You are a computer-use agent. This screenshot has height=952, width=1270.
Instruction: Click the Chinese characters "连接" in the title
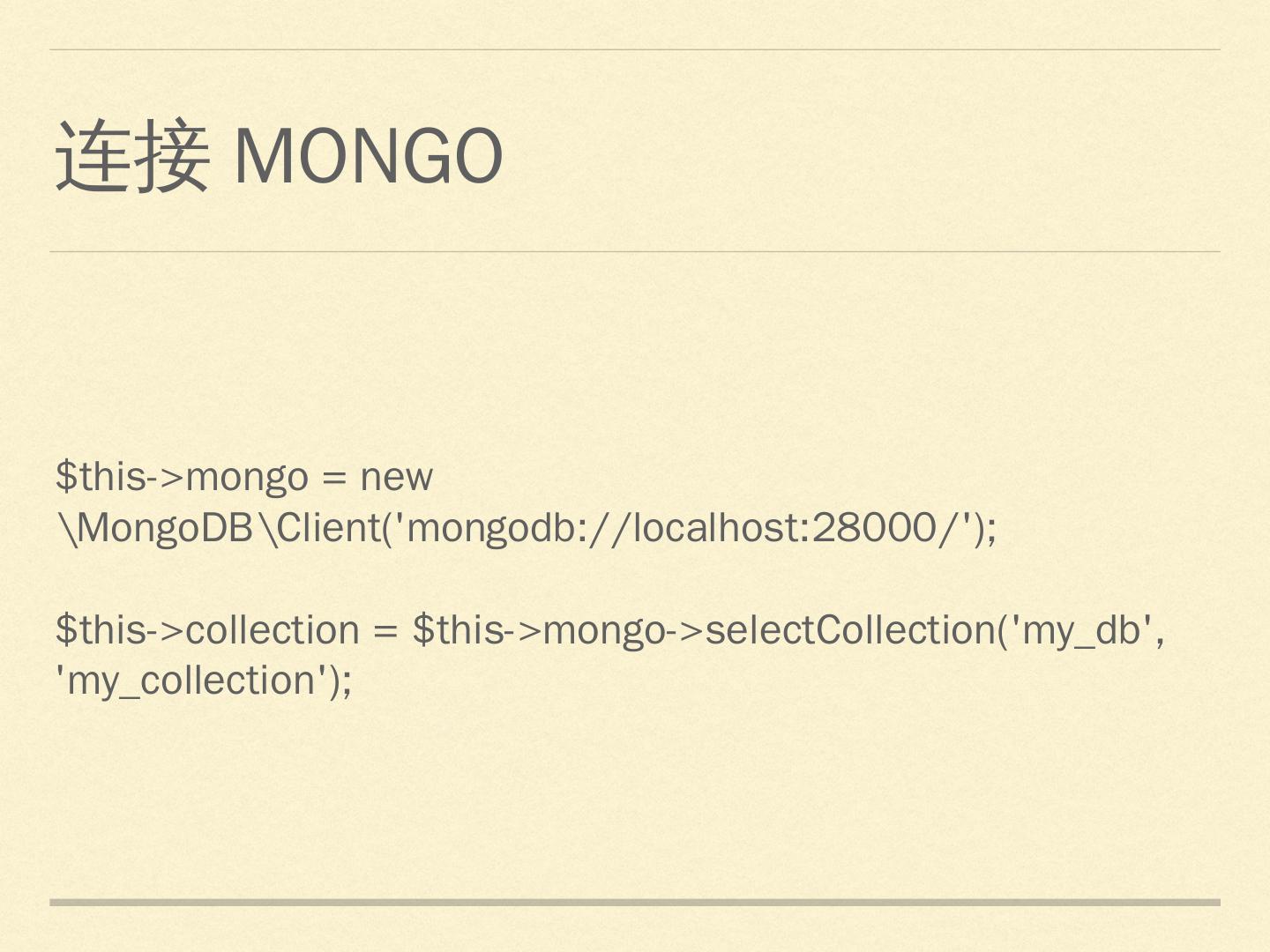tap(131, 157)
